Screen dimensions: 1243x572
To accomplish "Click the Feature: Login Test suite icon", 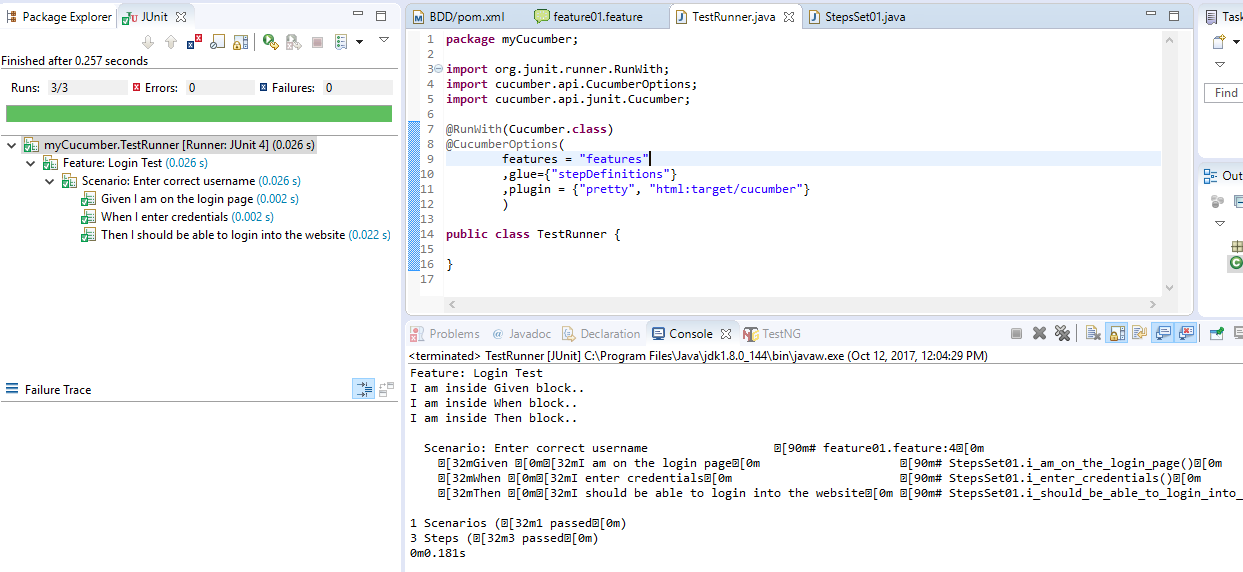I will [x=51, y=163].
